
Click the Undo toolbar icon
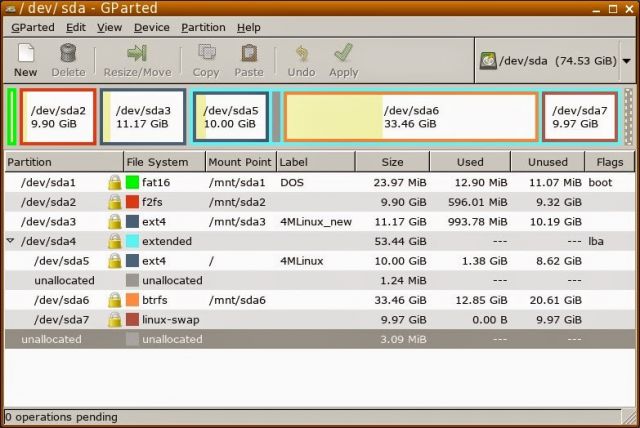tap(302, 53)
